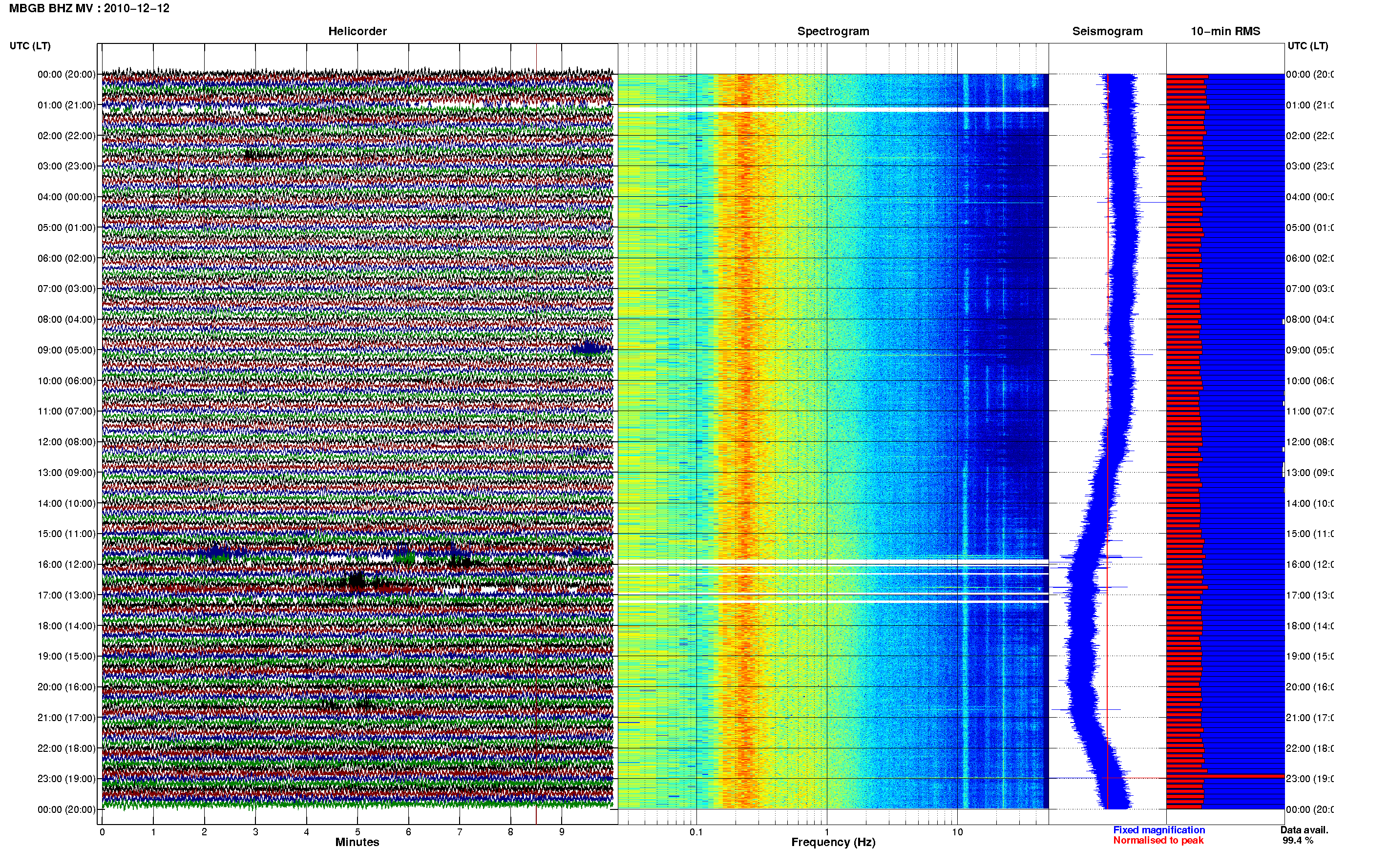Click the '10' tick on the Frequency axis
Screen dimensions: 1389x868
957,832
